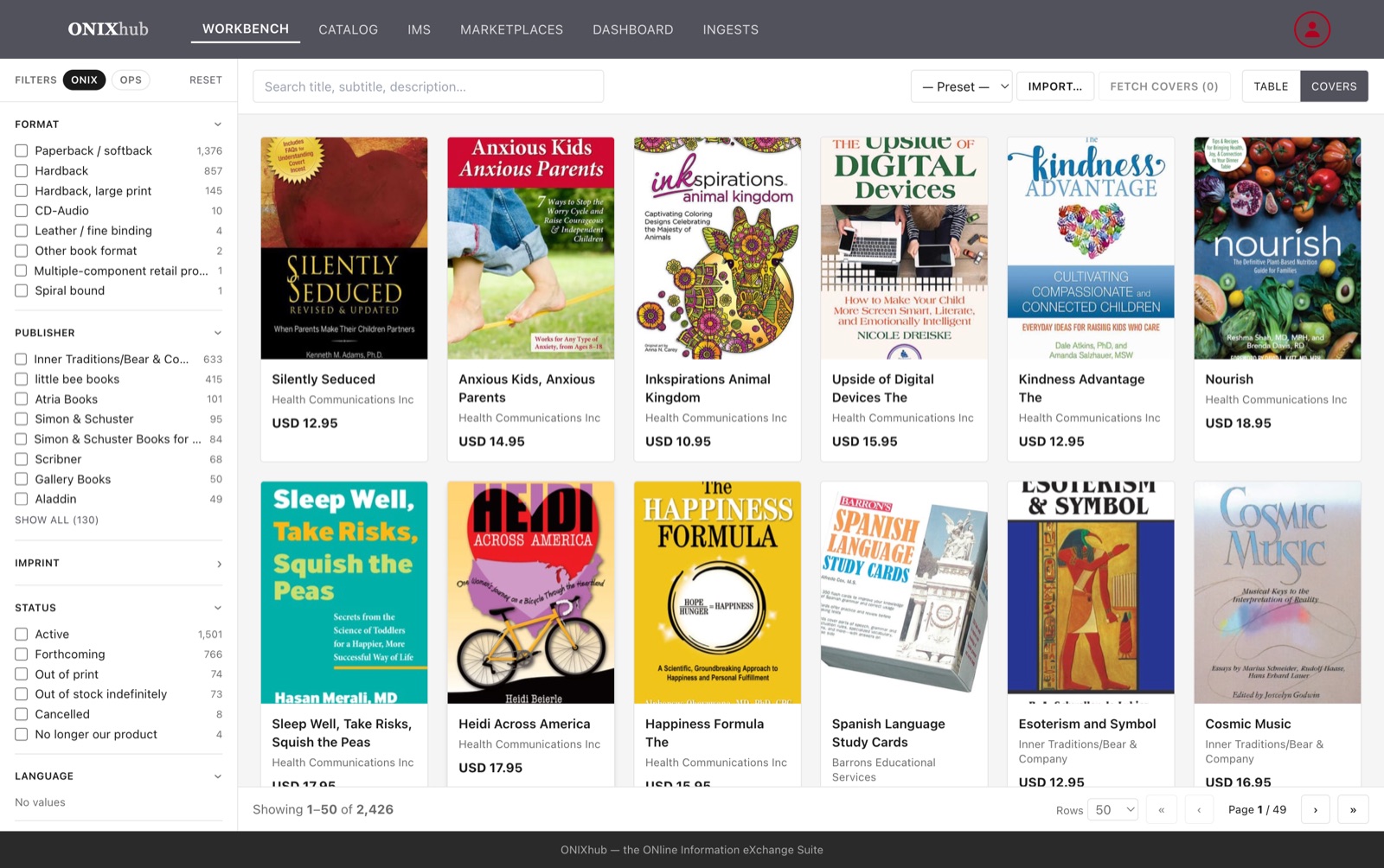Open the Nourish book cover
This screenshot has height=868, width=1384.
[x=1277, y=248]
